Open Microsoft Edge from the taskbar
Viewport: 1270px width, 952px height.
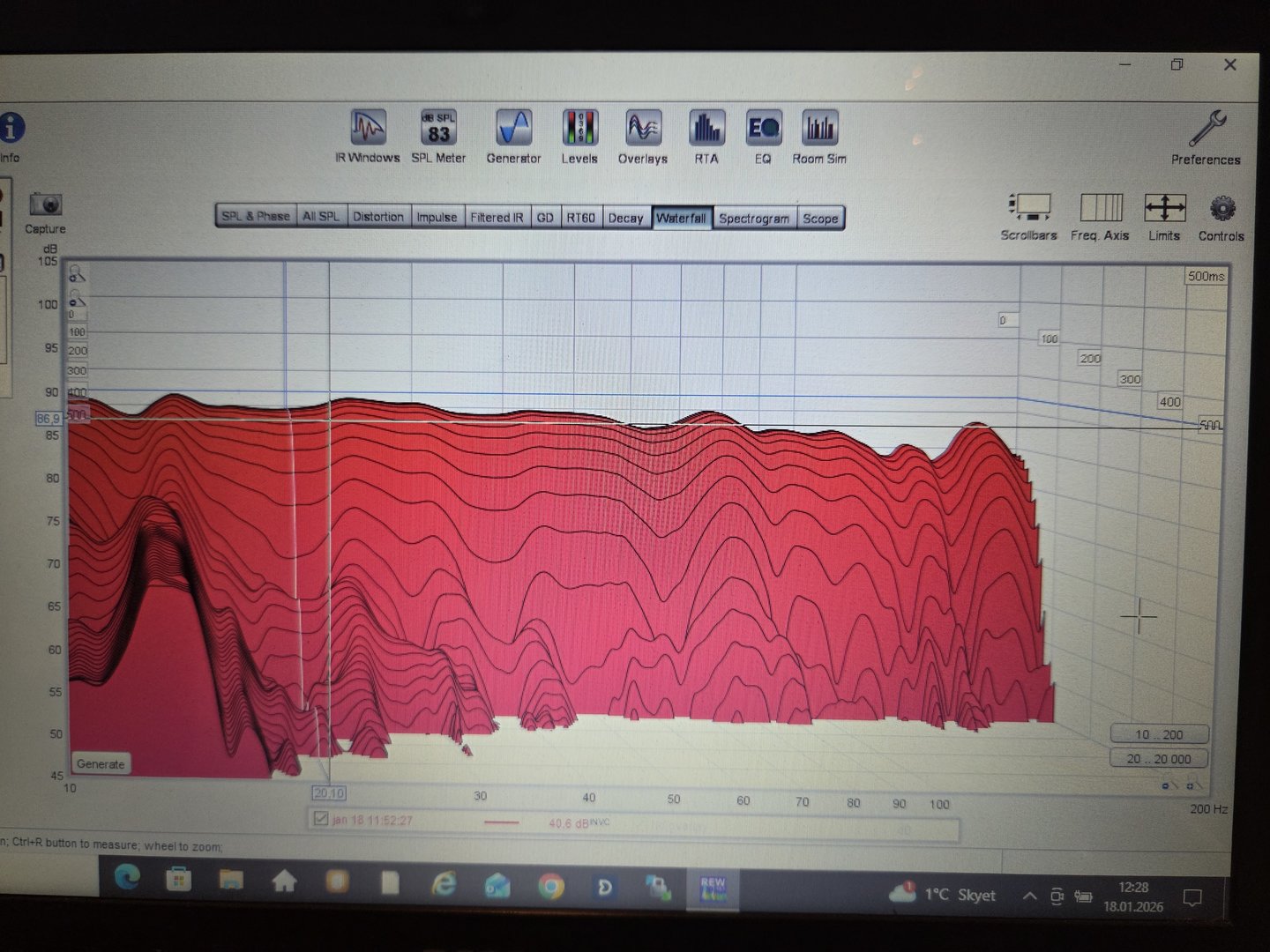(x=128, y=878)
